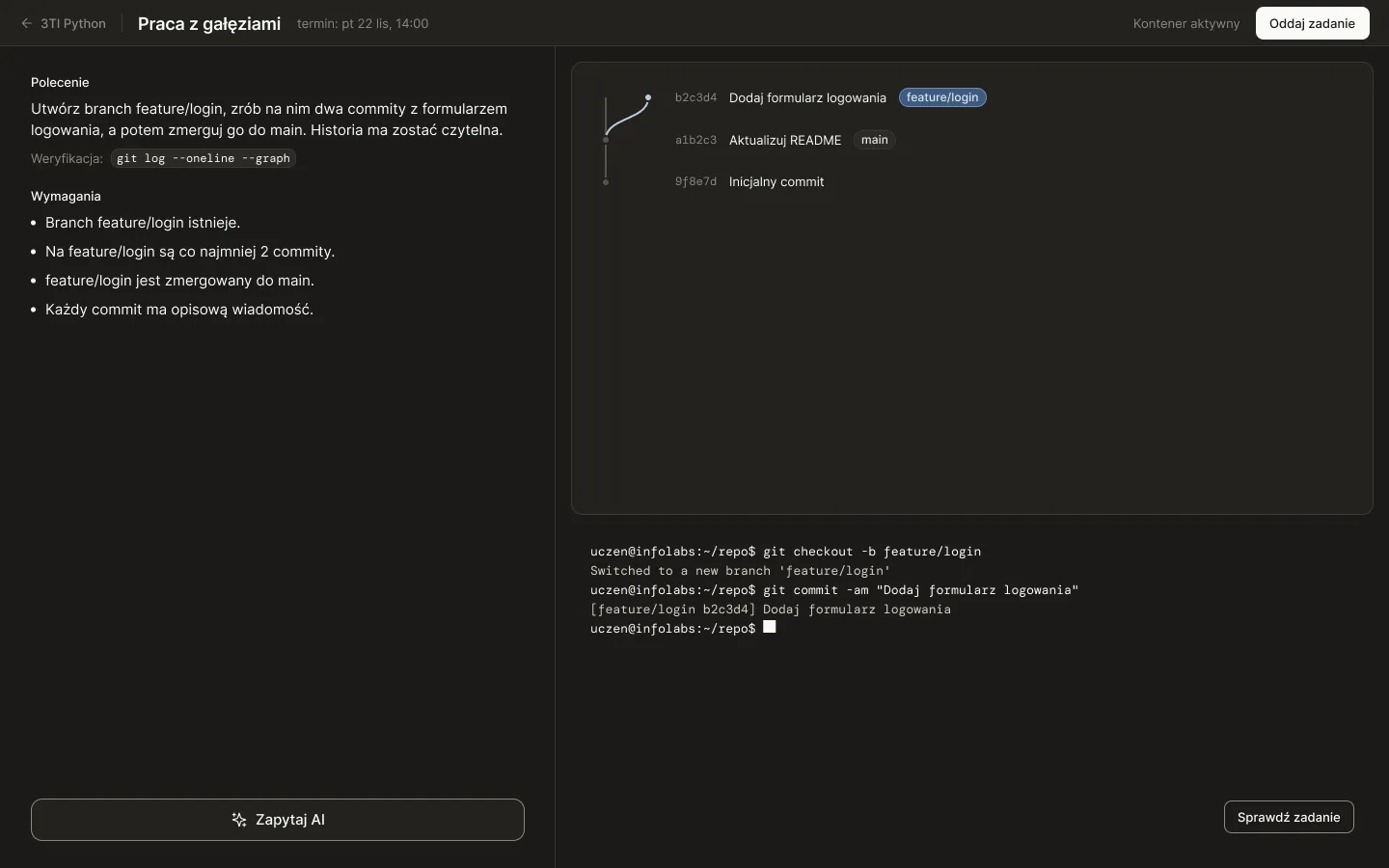Click the Praca z gałęziami title

(x=209, y=23)
